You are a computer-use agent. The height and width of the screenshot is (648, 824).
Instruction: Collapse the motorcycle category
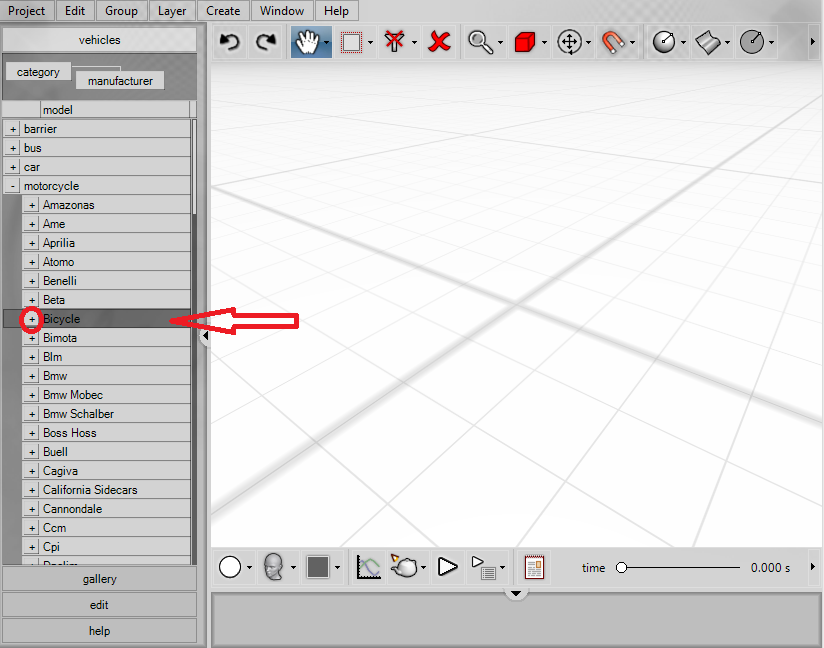point(13,186)
